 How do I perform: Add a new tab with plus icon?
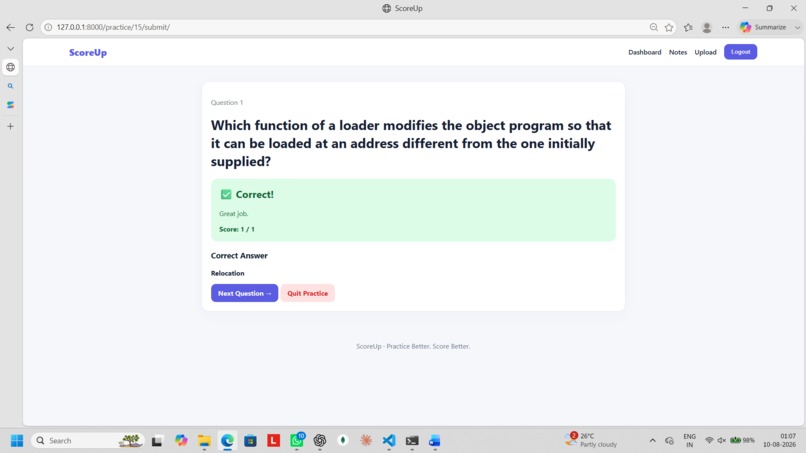(10, 126)
